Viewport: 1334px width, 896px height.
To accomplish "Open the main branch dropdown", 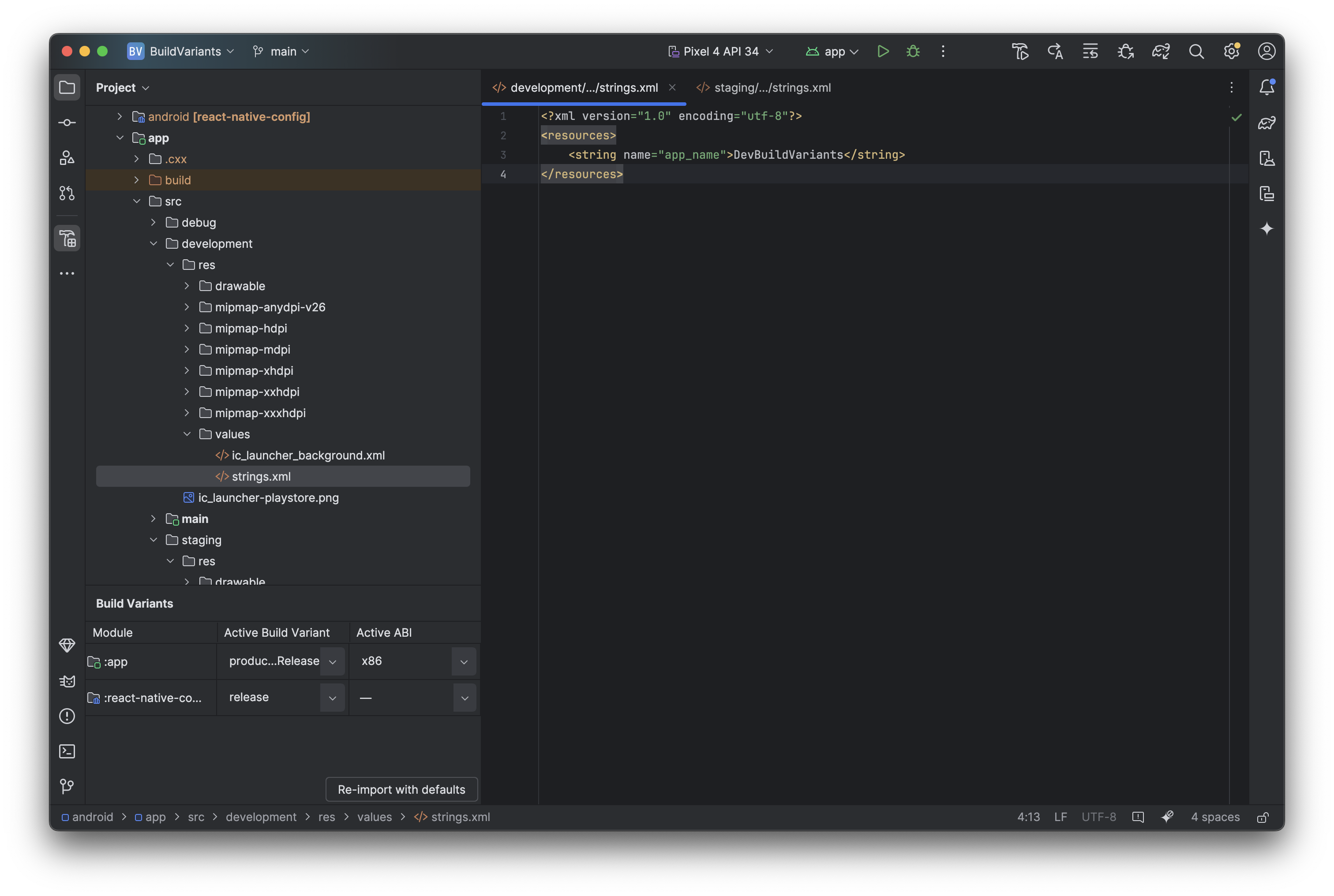I will coord(281,52).
